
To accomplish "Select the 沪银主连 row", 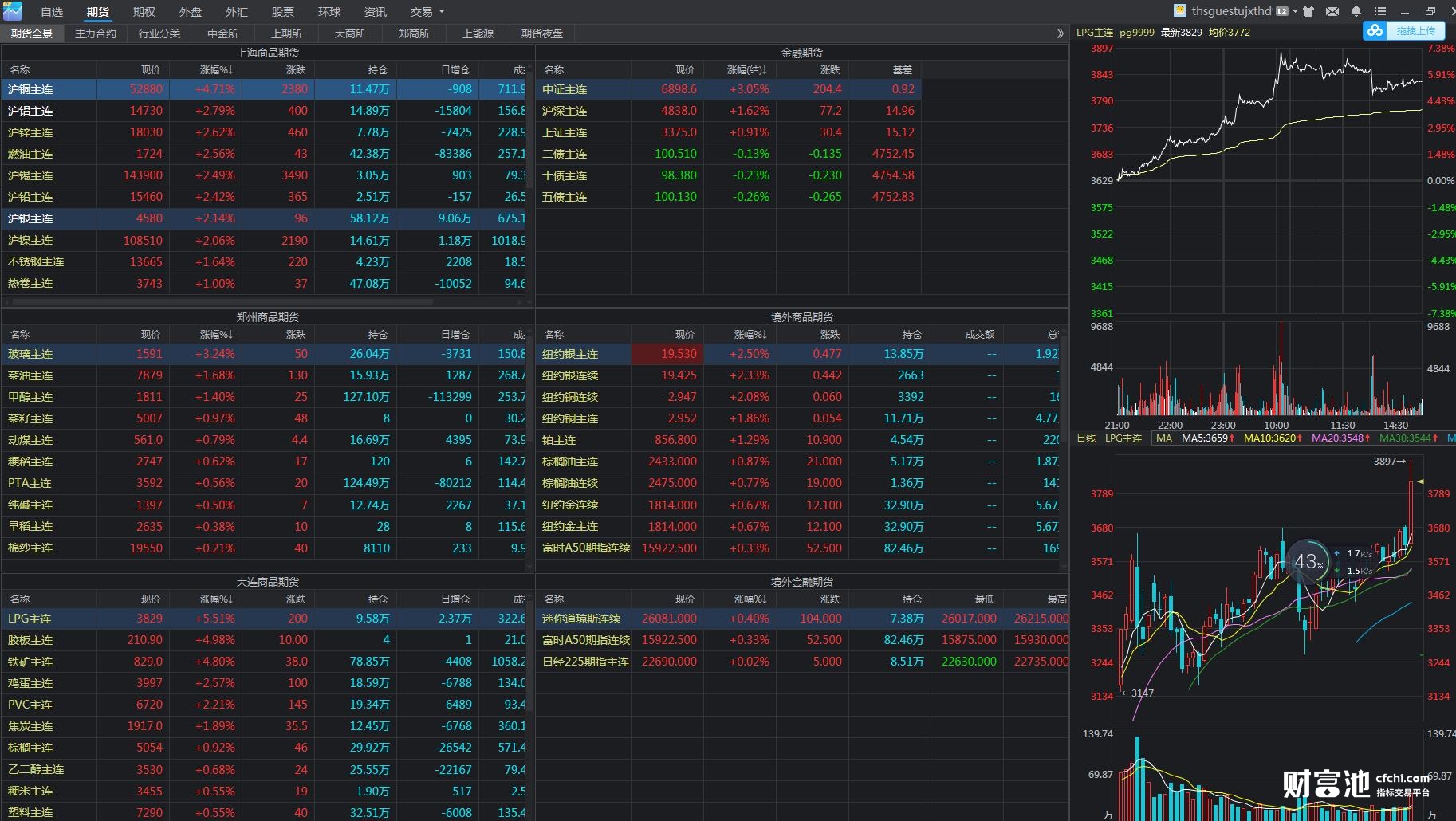I will click(30, 218).
